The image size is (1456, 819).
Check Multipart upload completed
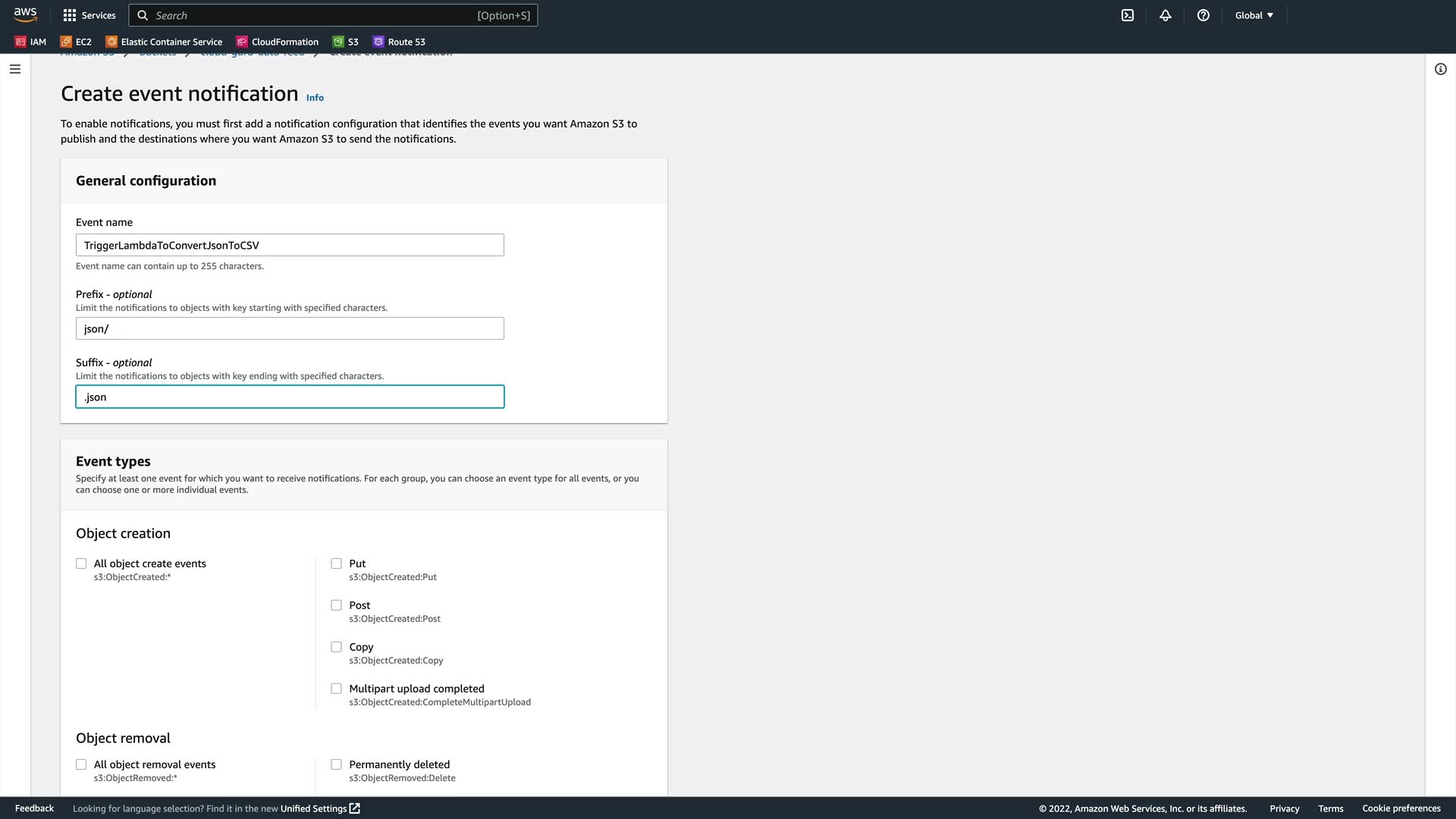click(x=336, y=689)
